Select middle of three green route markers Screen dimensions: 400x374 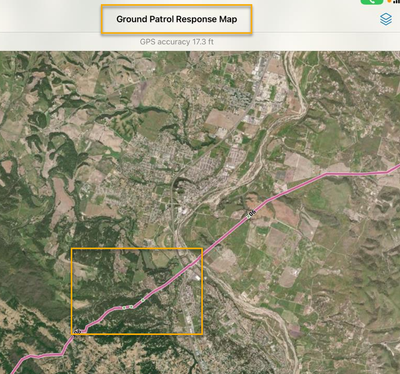click(131, 306)
